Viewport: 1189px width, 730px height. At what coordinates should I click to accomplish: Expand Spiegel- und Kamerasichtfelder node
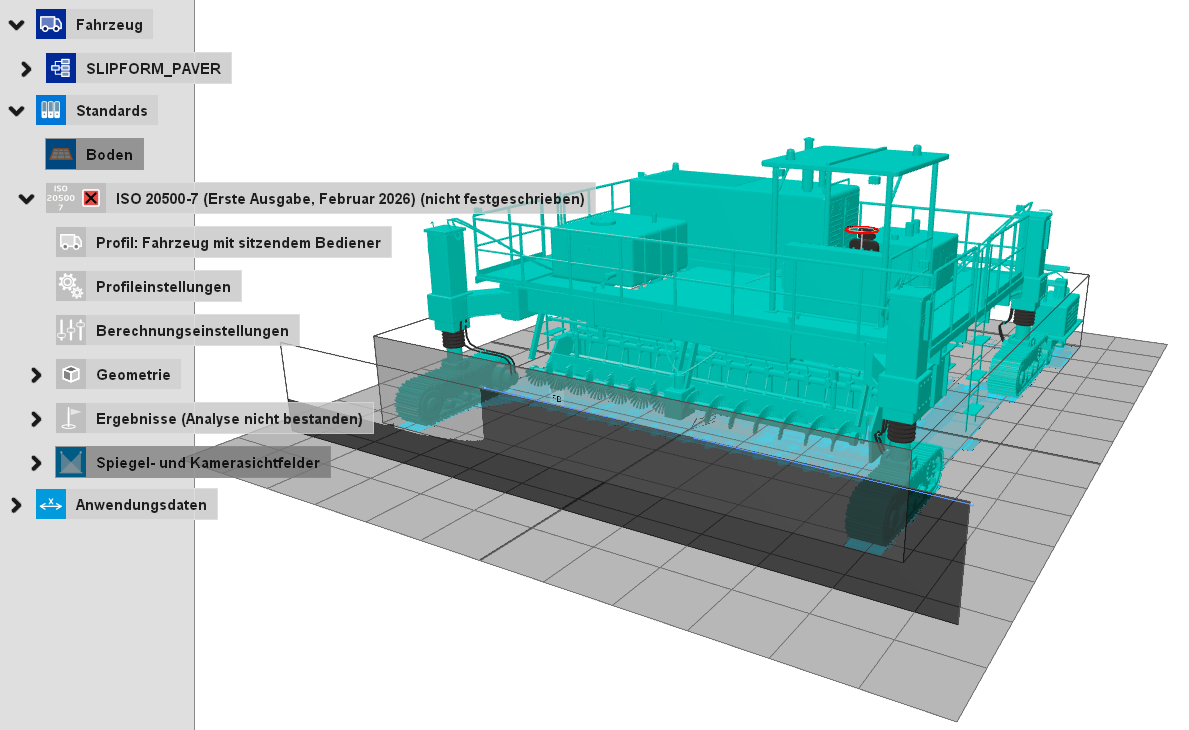pos(36,463)
